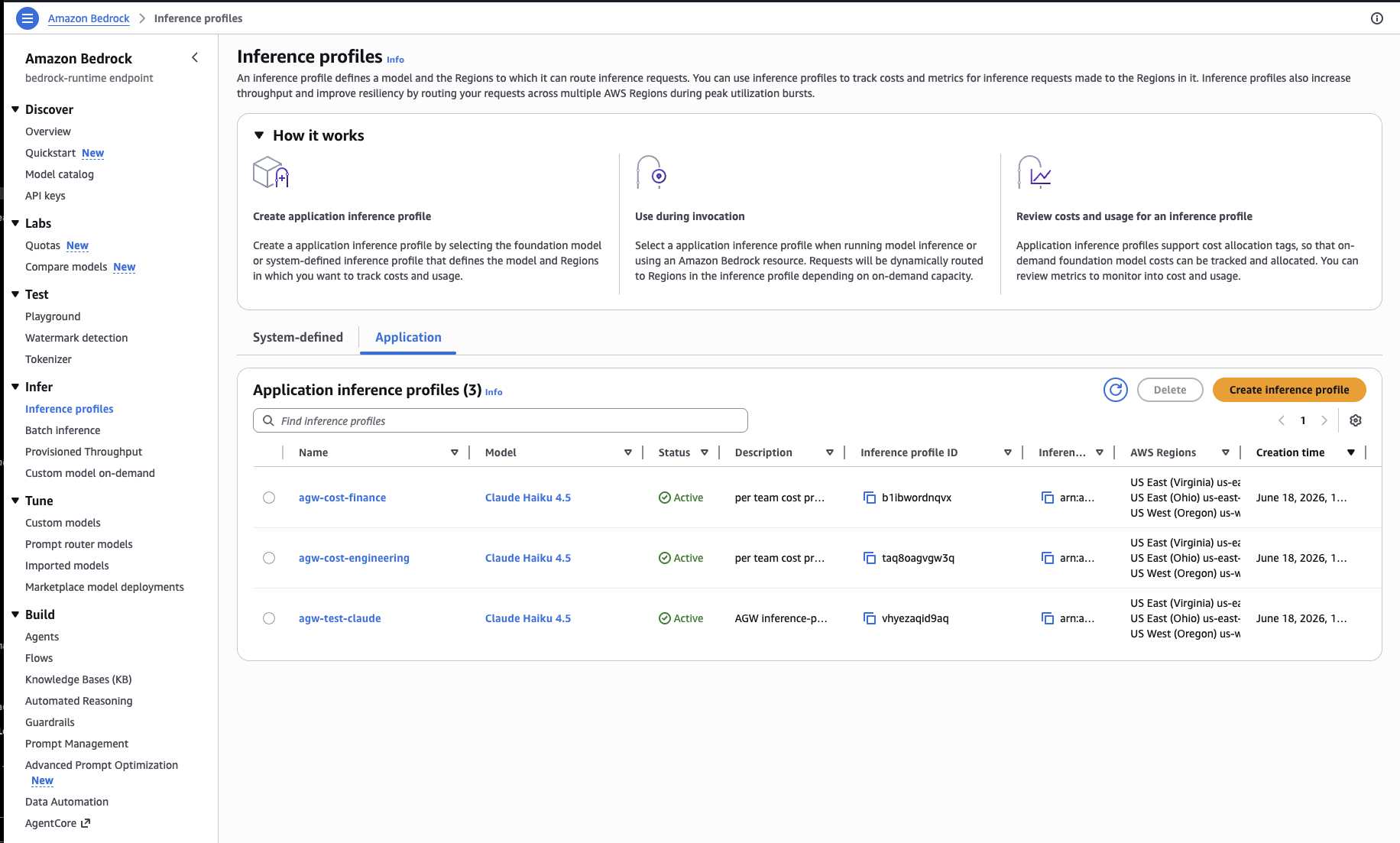Select the agw-test-claude profile radio button
1400x843 pixels.
pyautogui.click(x=269, y=618)
